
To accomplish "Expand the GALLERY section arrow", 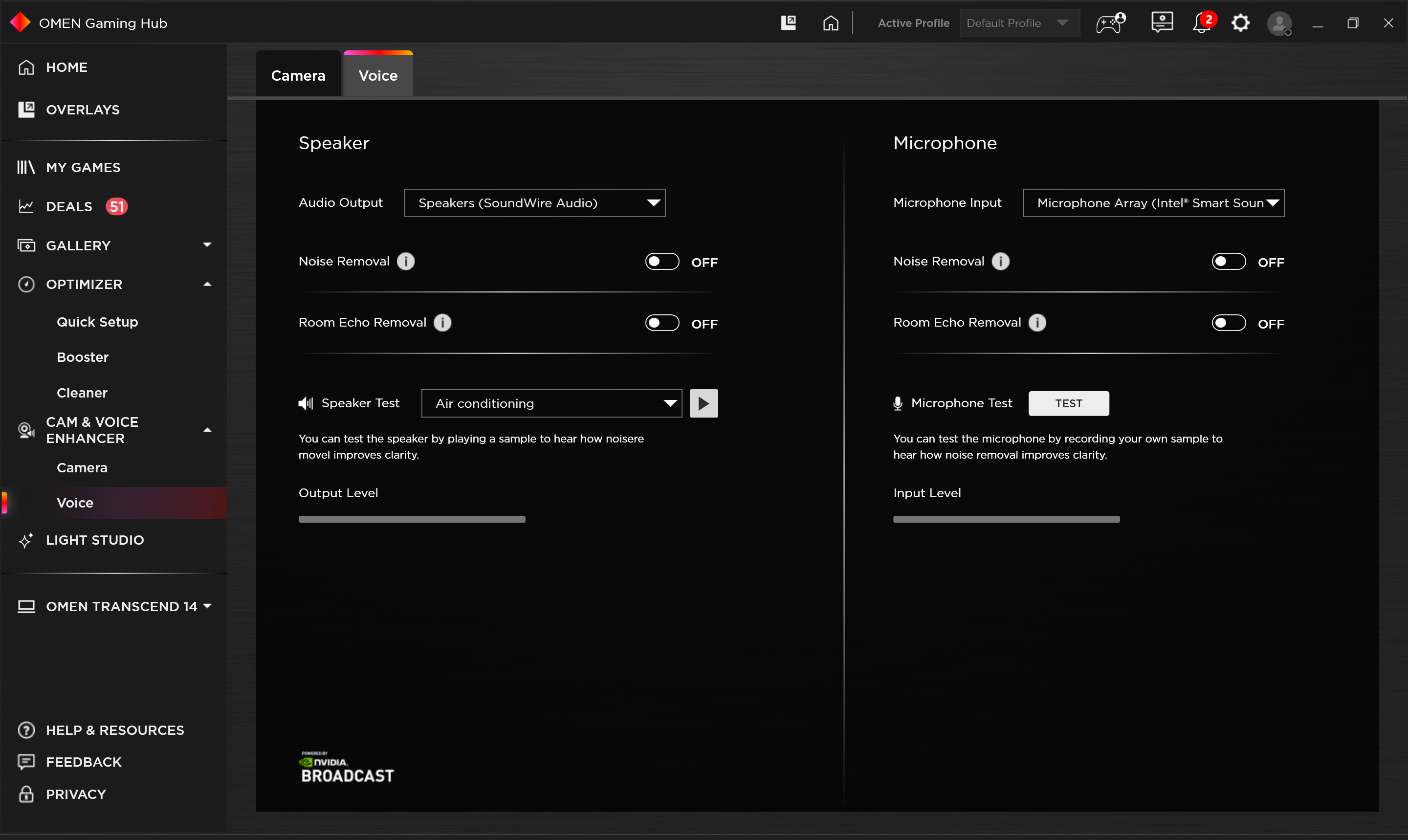I will (x=207, y=245).
